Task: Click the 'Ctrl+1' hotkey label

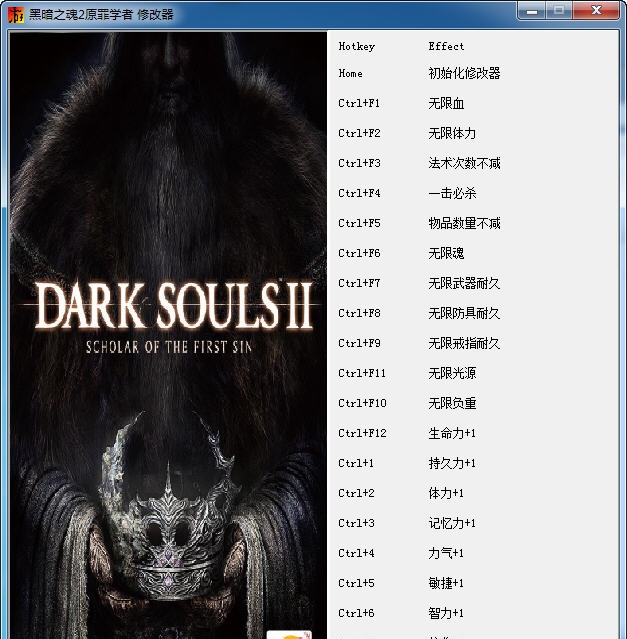Action: [x=356, y=463]
